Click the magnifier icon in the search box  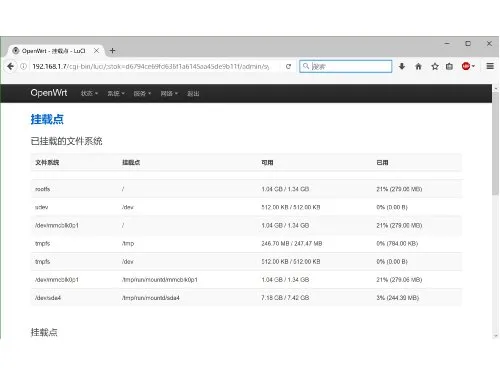coord(306,66)
